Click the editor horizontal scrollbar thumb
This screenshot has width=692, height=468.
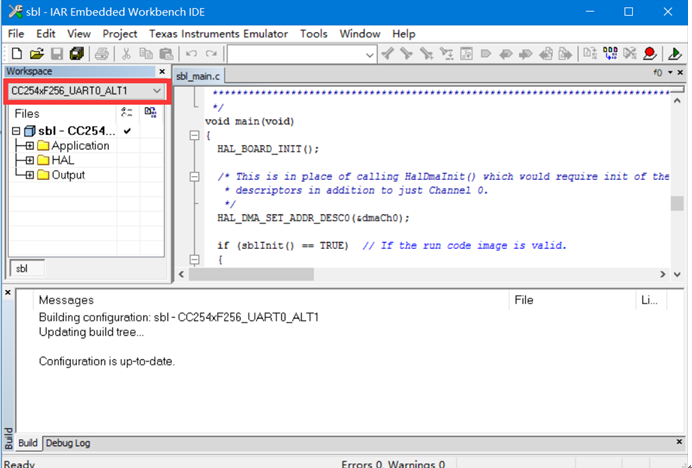(x=251, y=275)
